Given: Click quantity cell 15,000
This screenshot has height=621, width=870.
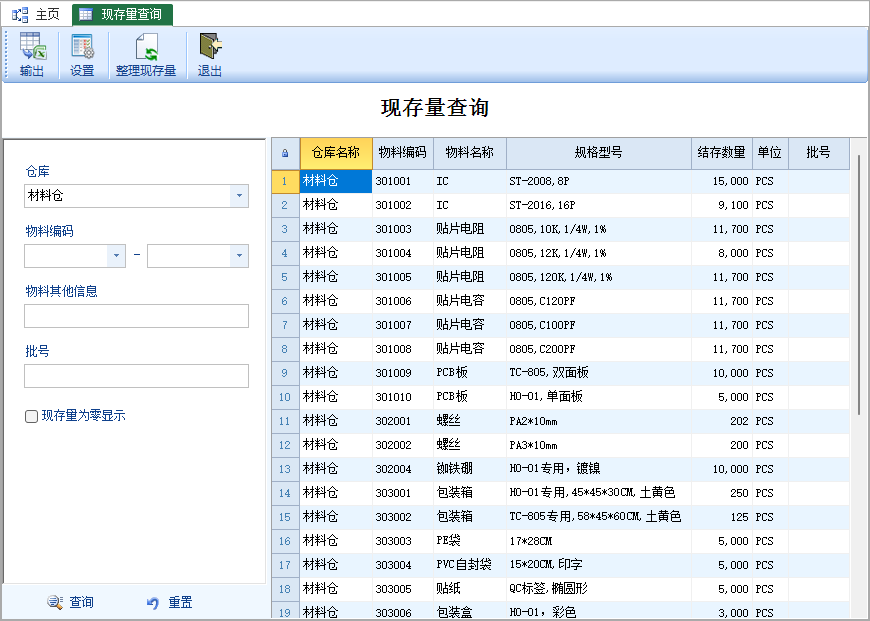Looking at the screenshot, I should coord(722,181).
